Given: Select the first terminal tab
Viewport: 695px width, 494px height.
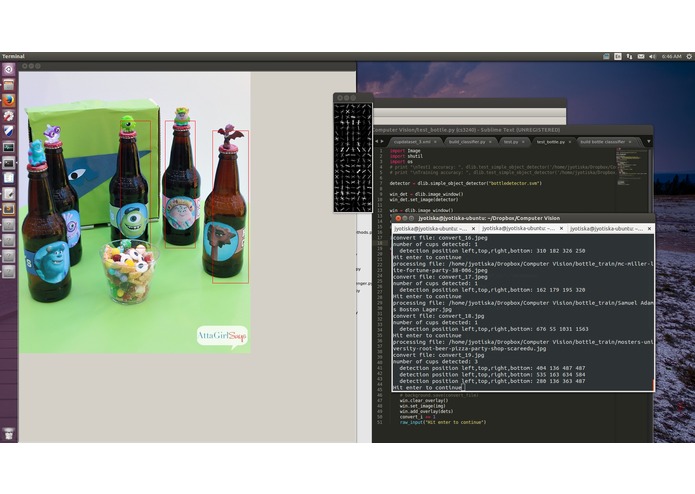Looking at the screenshot, I should click(x=435, y=229).
